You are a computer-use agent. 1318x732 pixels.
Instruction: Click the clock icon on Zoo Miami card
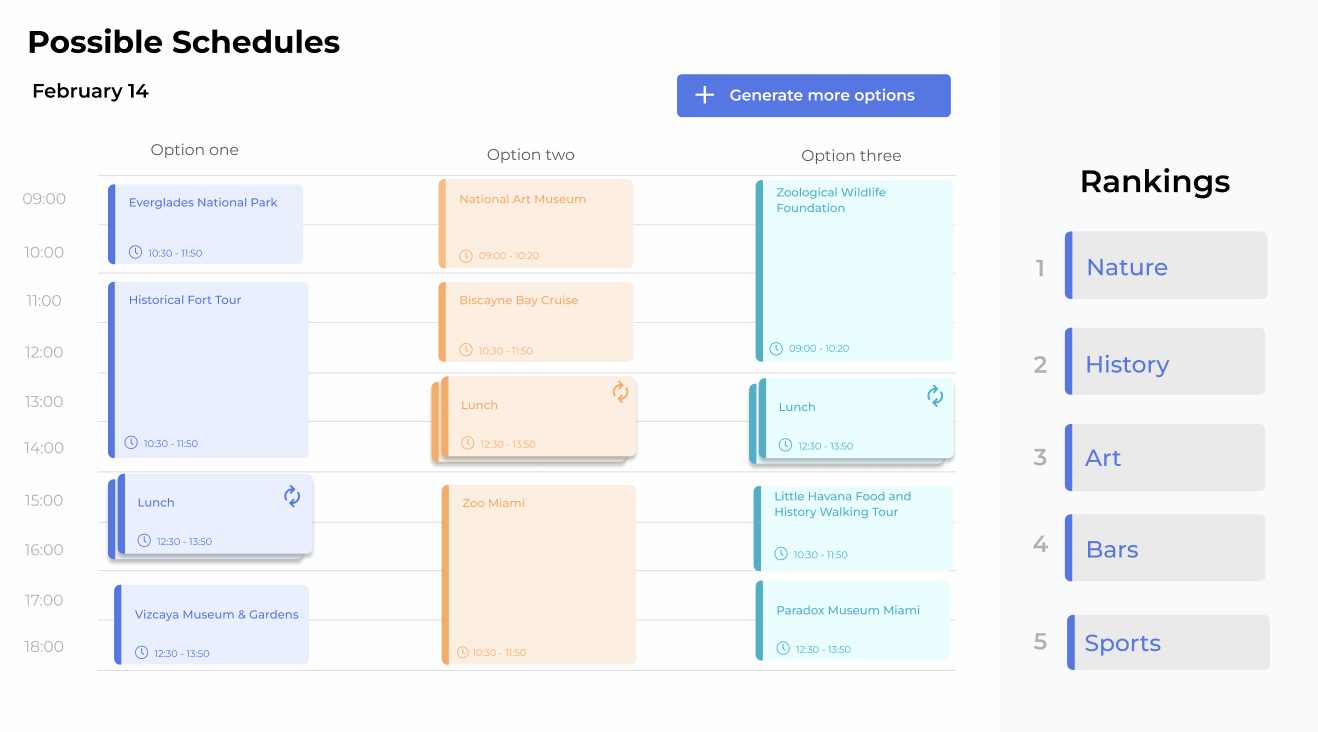point(463,652)
